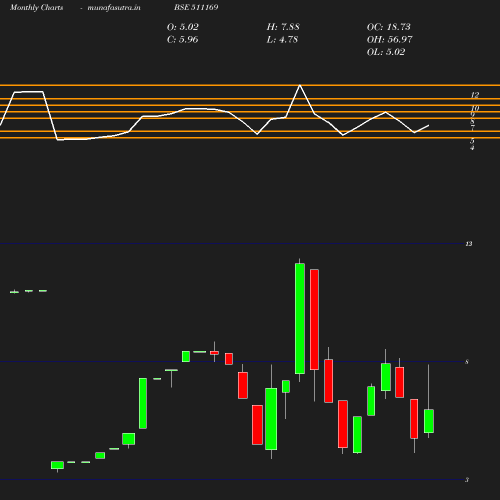Viewport: 500px width, 500px height.
Task: Click the low value 'L: 4.78'
Action: [282, 39]
